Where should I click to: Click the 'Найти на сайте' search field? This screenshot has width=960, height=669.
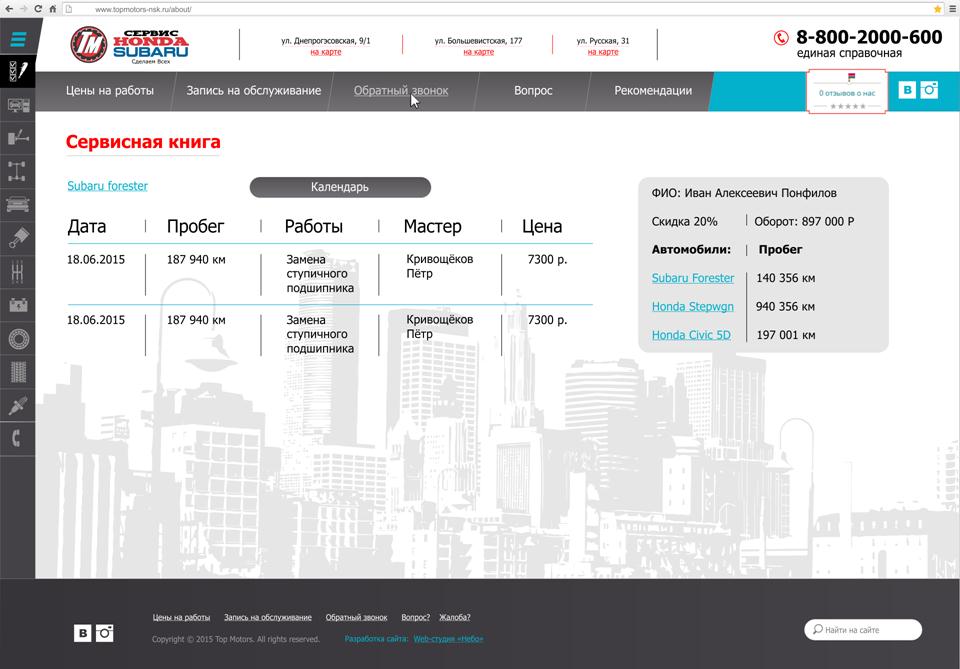[x=863, y=630]
